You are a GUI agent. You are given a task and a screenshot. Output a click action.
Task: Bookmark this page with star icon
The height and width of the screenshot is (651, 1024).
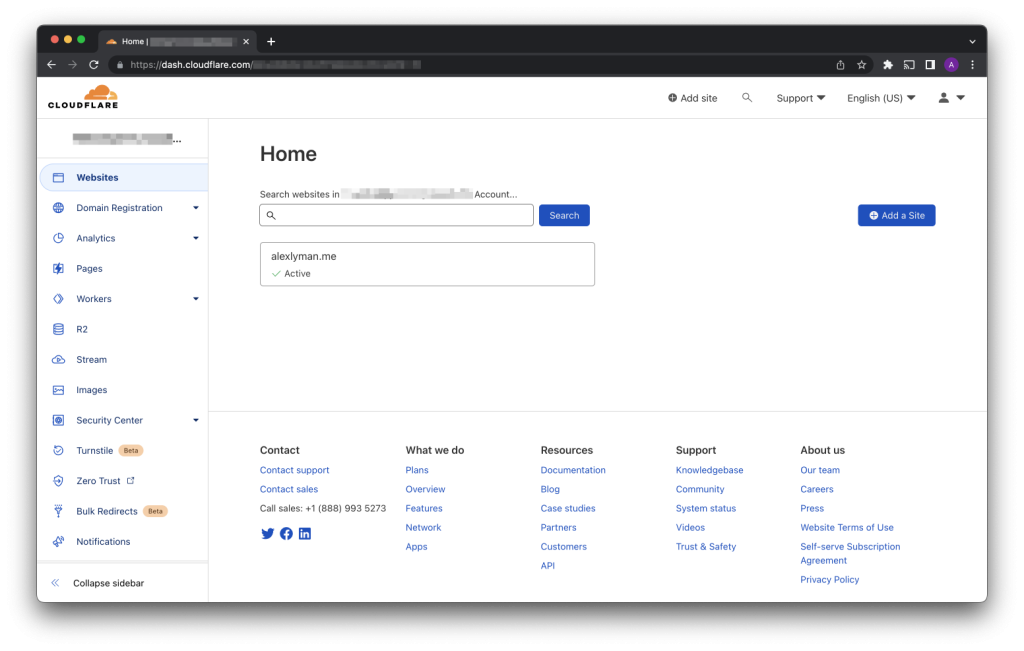pos(861,65)
